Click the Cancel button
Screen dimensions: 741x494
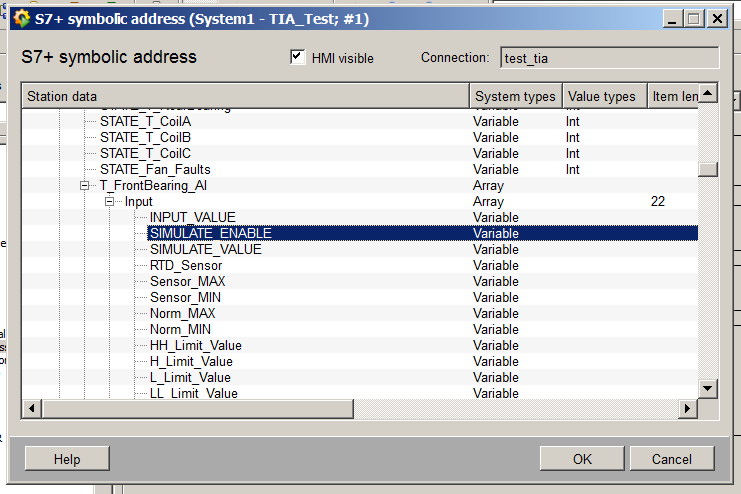click(x=672, y=459)
